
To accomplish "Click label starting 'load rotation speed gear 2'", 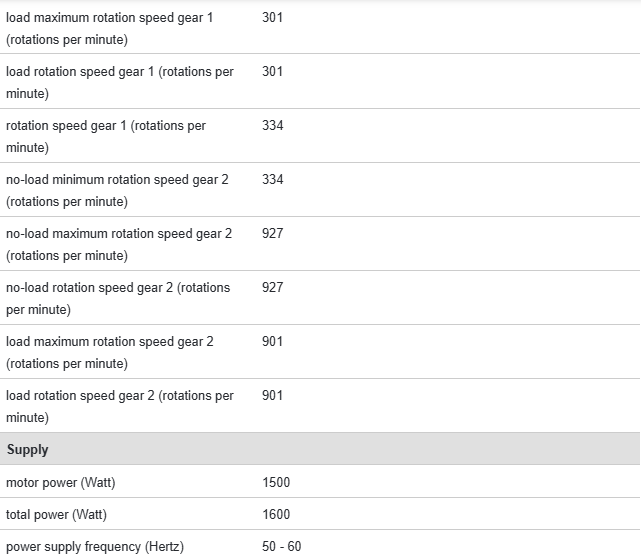I will coord(119,407).
